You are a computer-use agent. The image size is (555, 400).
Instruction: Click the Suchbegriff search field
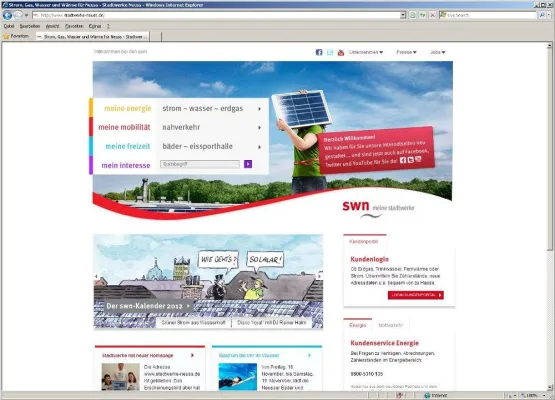click(x=200, y=164)
